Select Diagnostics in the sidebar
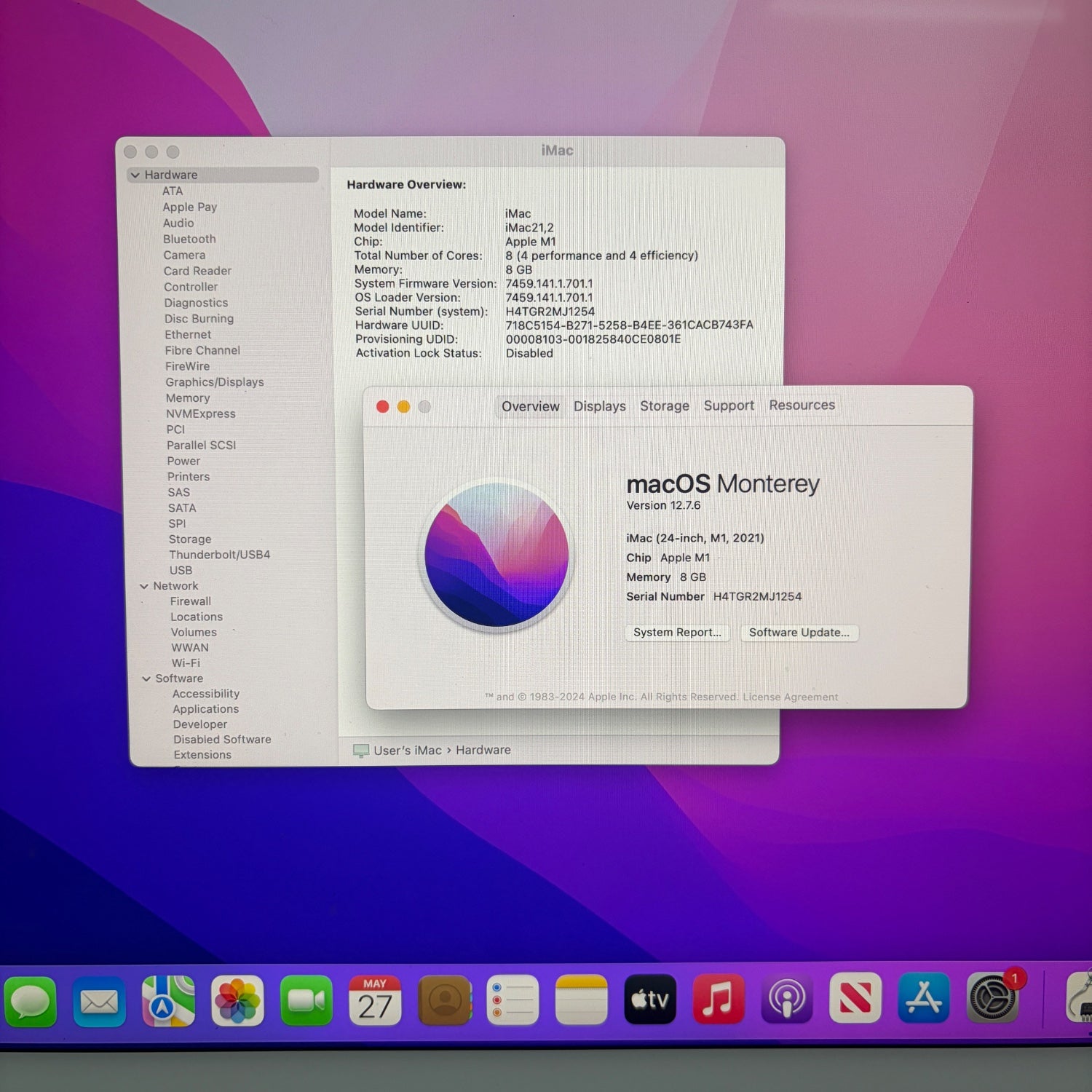The image size is (1092, 1092). [196, 303]
